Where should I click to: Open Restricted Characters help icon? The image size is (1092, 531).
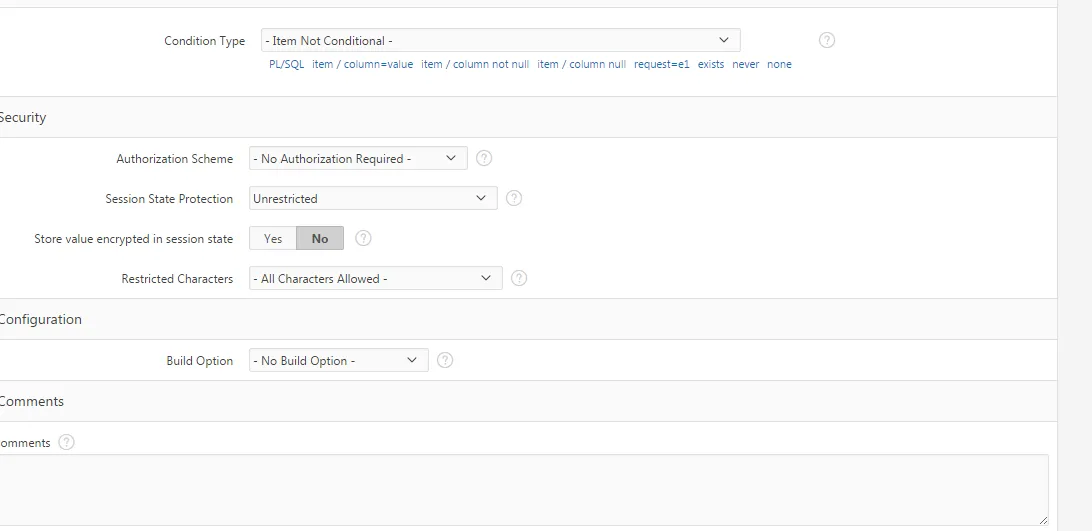click(519, 278)
